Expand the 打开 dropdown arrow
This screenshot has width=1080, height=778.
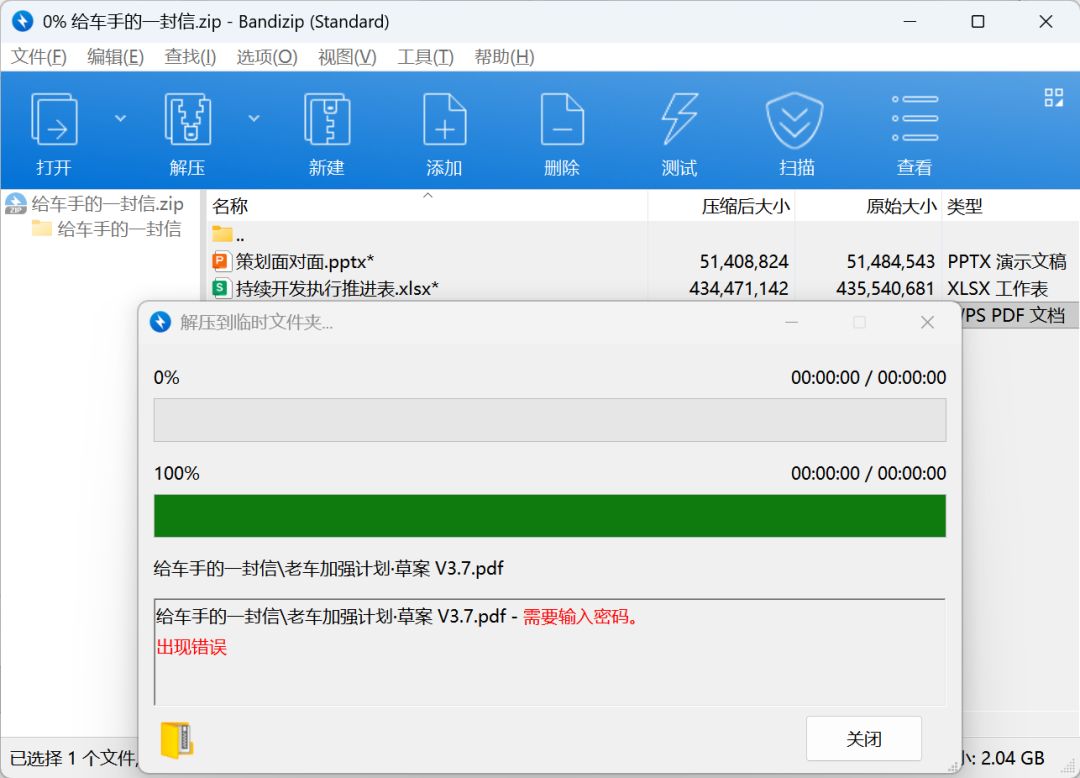click(121, 118)
